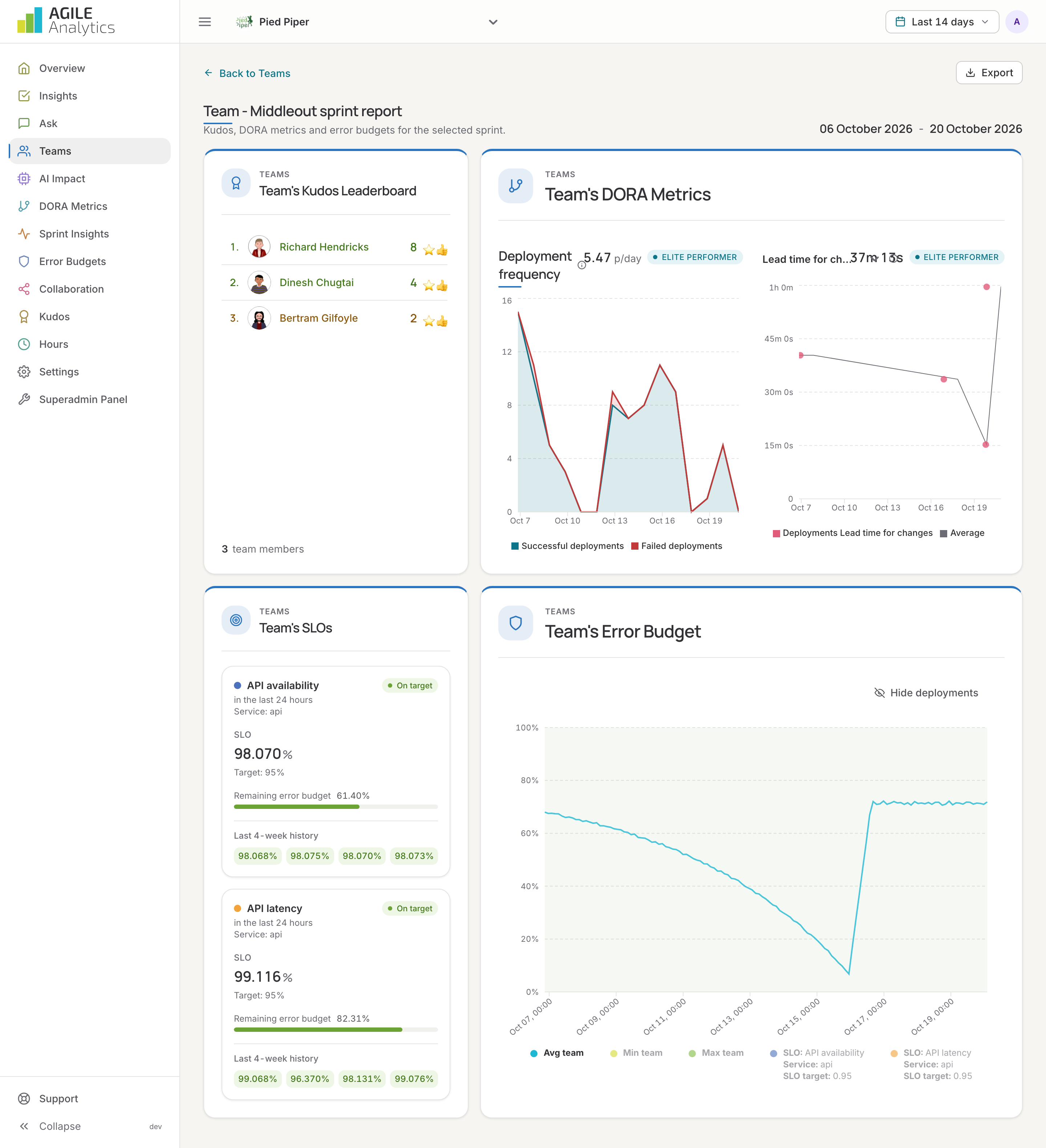Toggle Avg team legend series
Image resolution: width=1046 pixels, height=1148 pixels.
point(557,1053)
